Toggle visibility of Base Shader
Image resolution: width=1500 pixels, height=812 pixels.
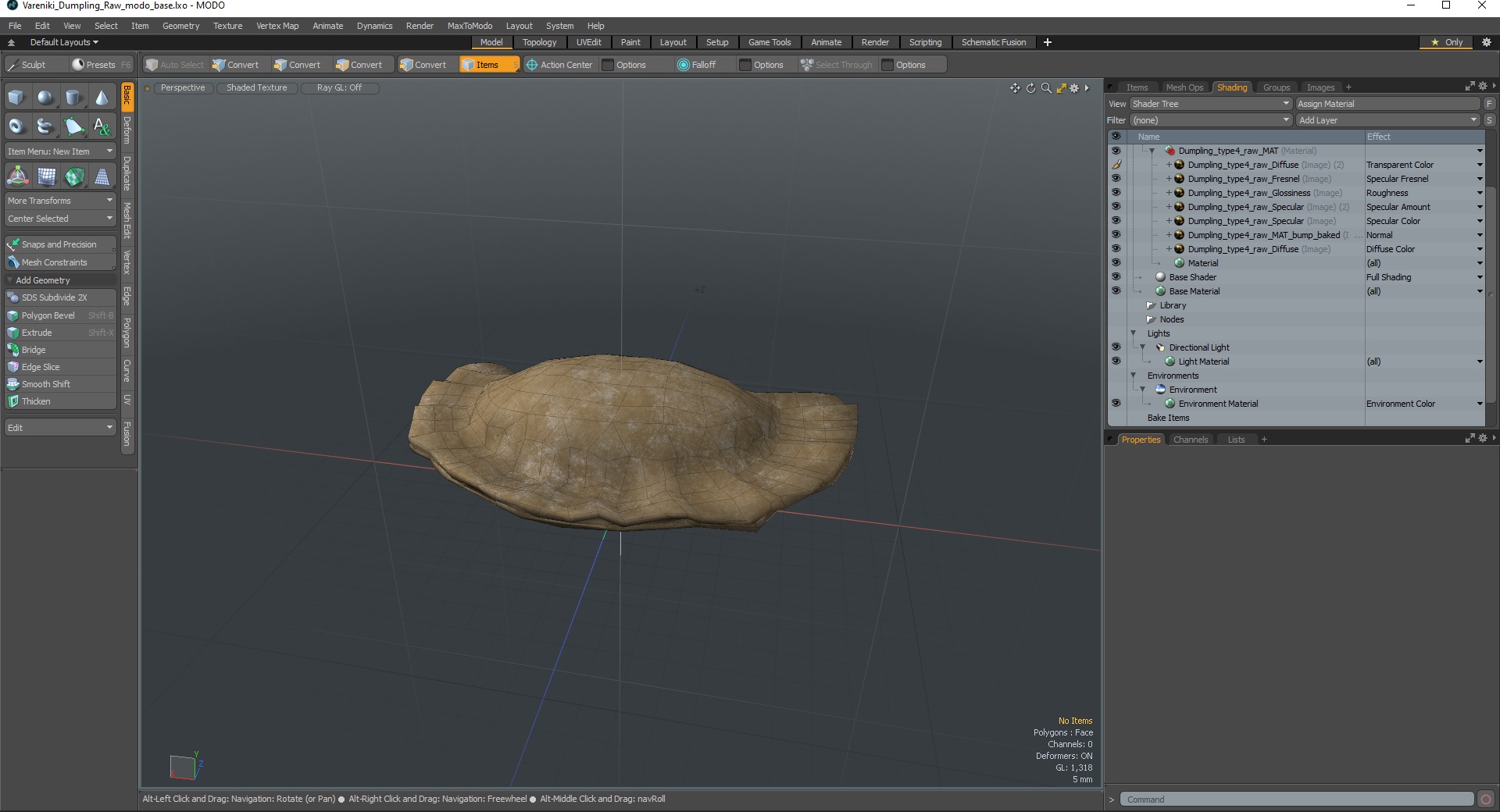click(x=1116, y=277)
